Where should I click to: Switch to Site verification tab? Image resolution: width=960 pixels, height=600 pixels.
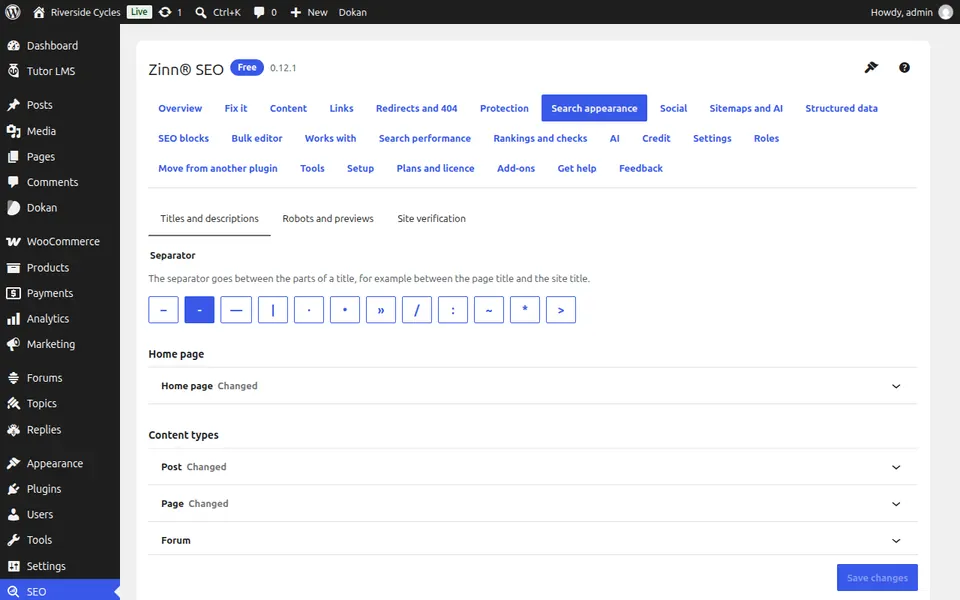431,219
